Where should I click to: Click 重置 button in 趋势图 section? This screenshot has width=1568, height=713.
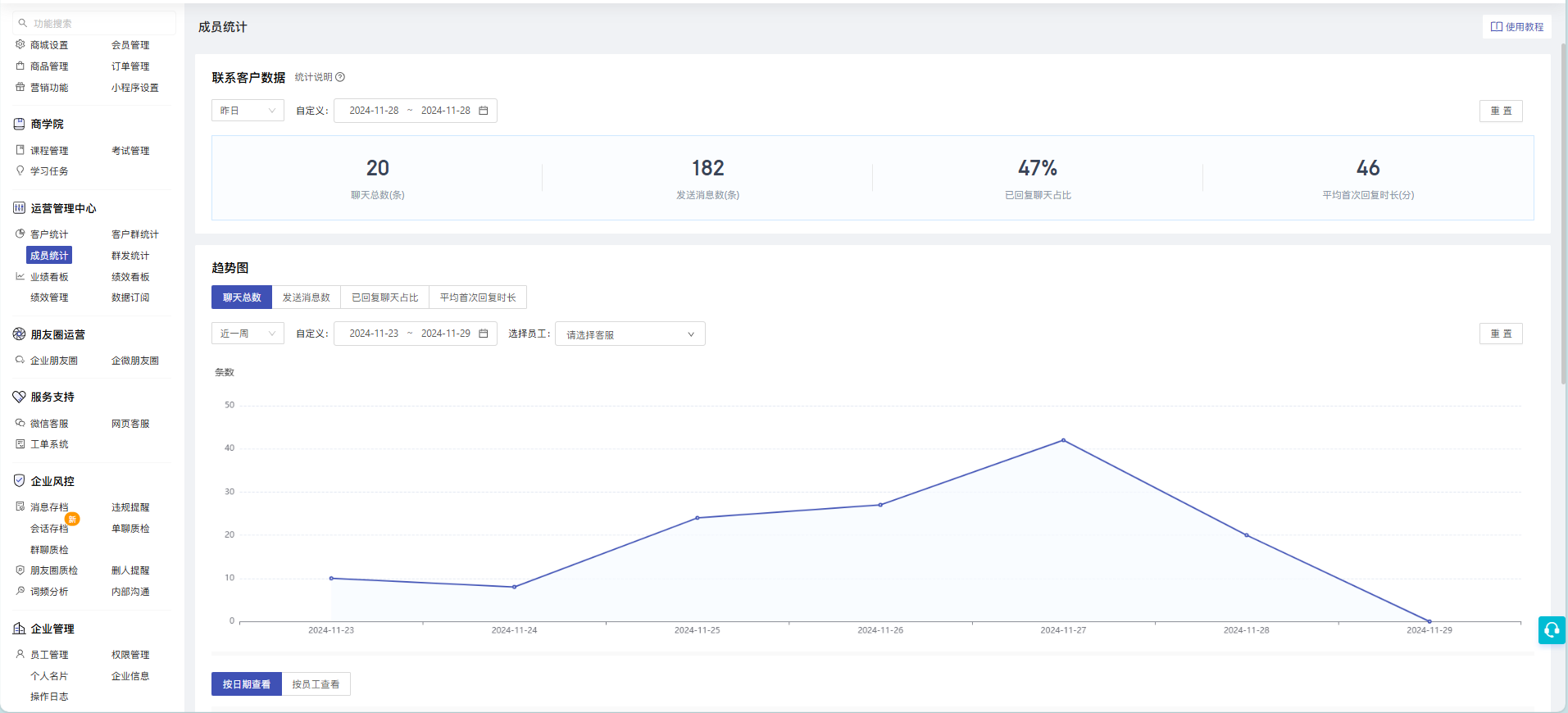(1501, 334)
